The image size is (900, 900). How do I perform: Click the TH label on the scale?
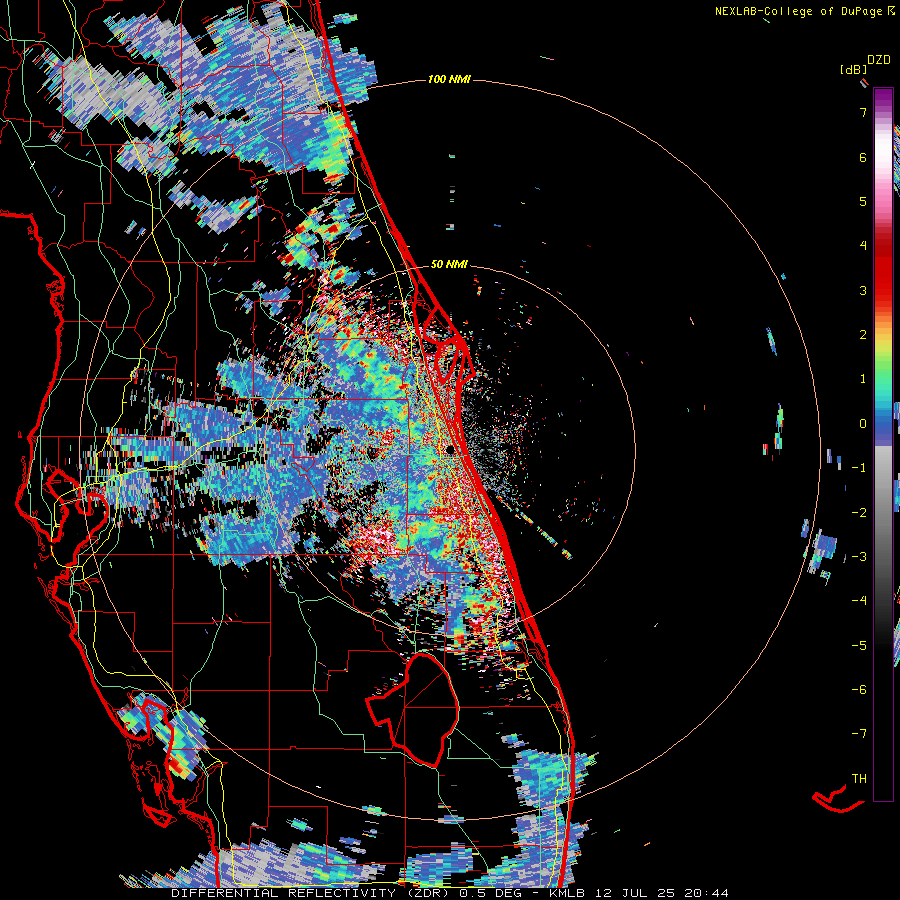pos(859,779)
